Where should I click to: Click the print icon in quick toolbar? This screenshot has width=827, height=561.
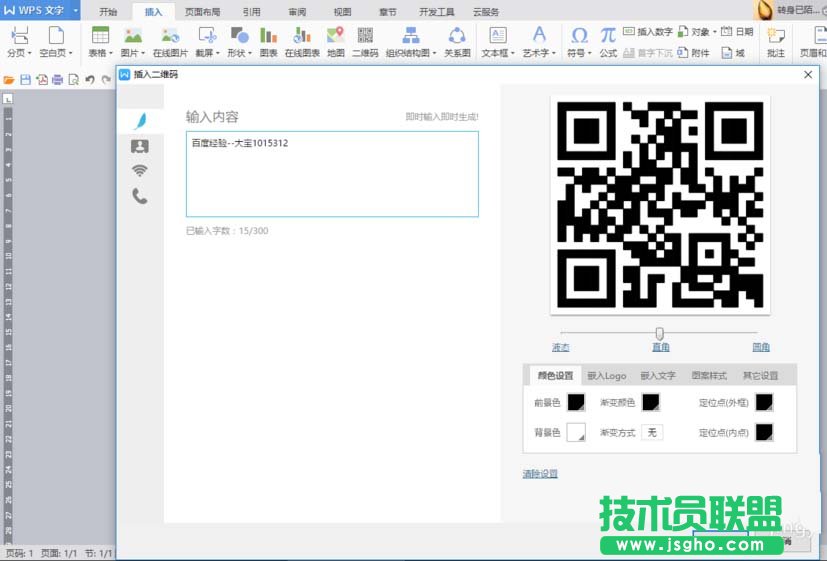tap(57, 80)
